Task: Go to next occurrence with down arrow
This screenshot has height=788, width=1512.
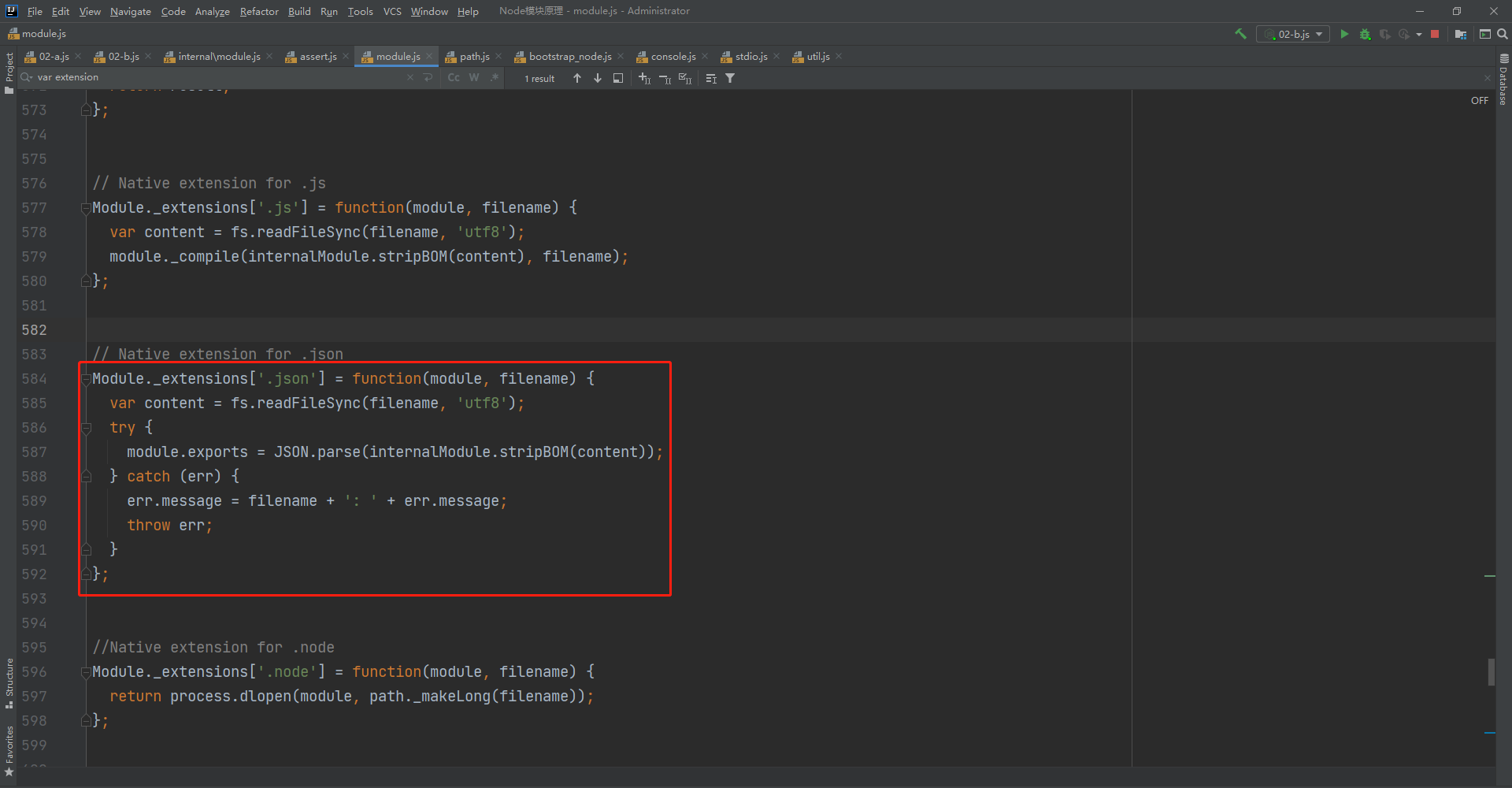Action: coord(598,78)
